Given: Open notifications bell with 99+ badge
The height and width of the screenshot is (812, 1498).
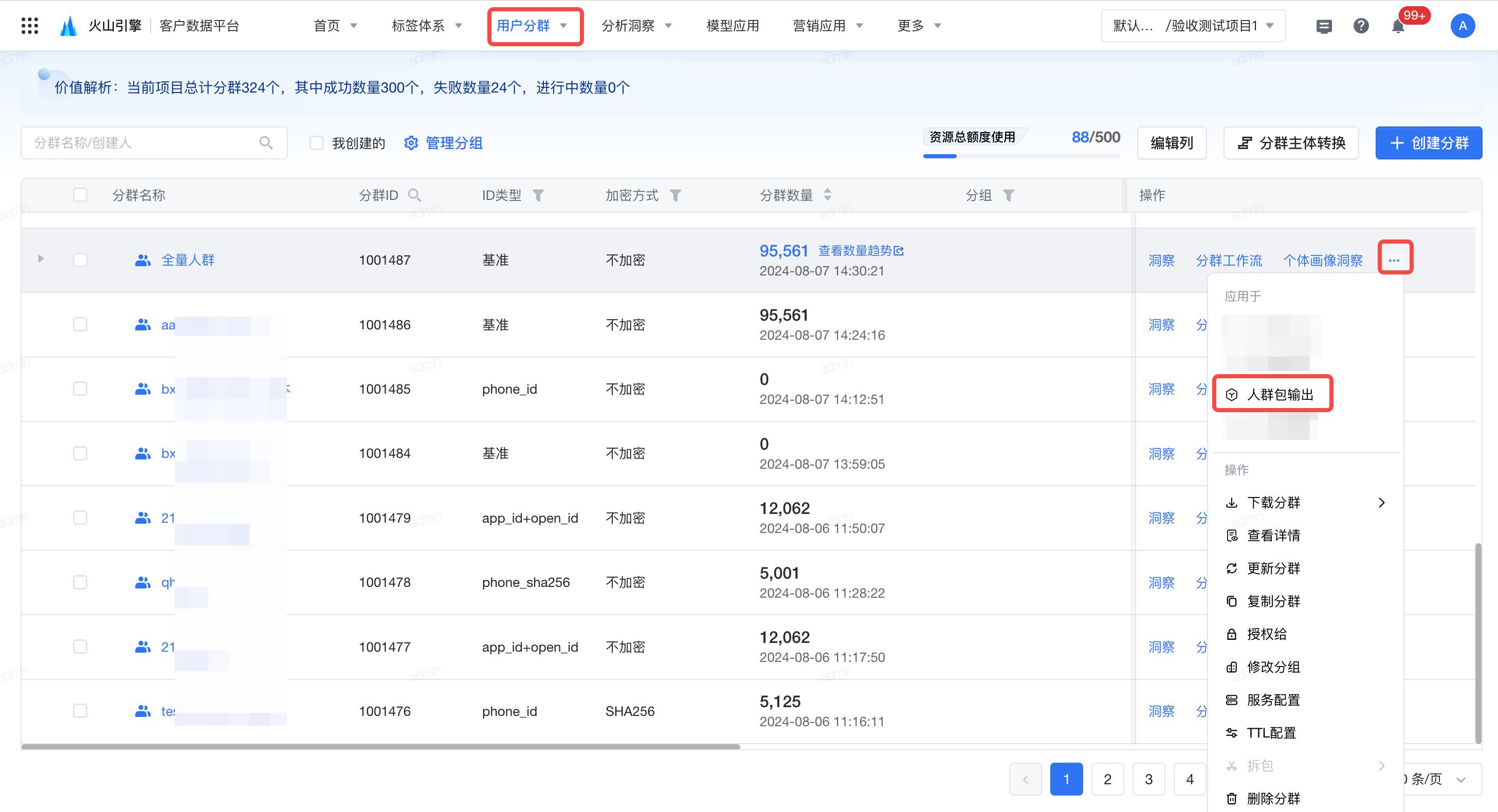Looking at the screenshot, I should coord(1399,26).
